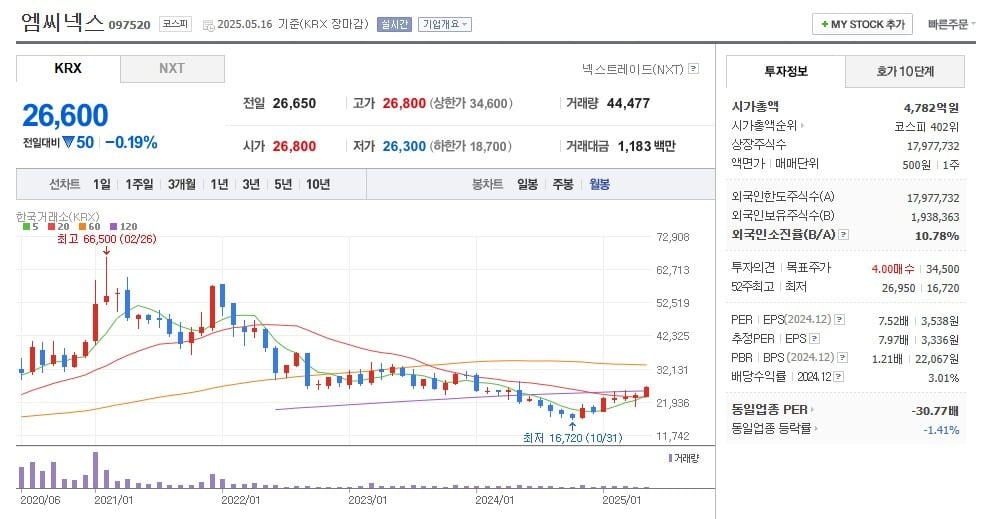Click the 4.00매수 investment opinion
987x519 pixels.
pyautogui.click(x=893, y=269)
